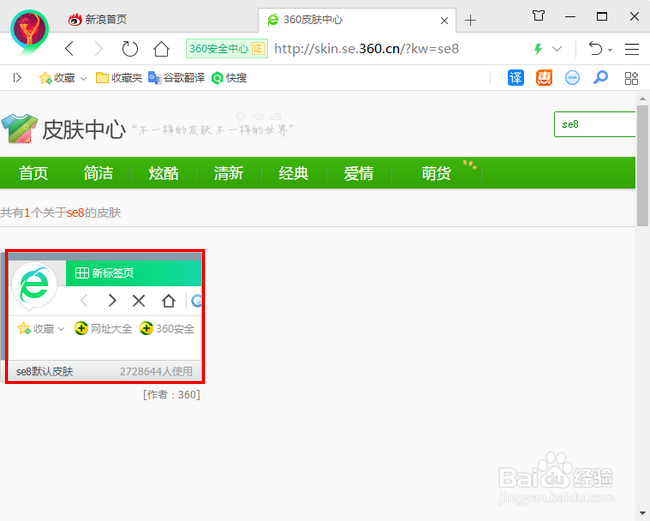Click the browser avatar logo icon

(29, 31)
